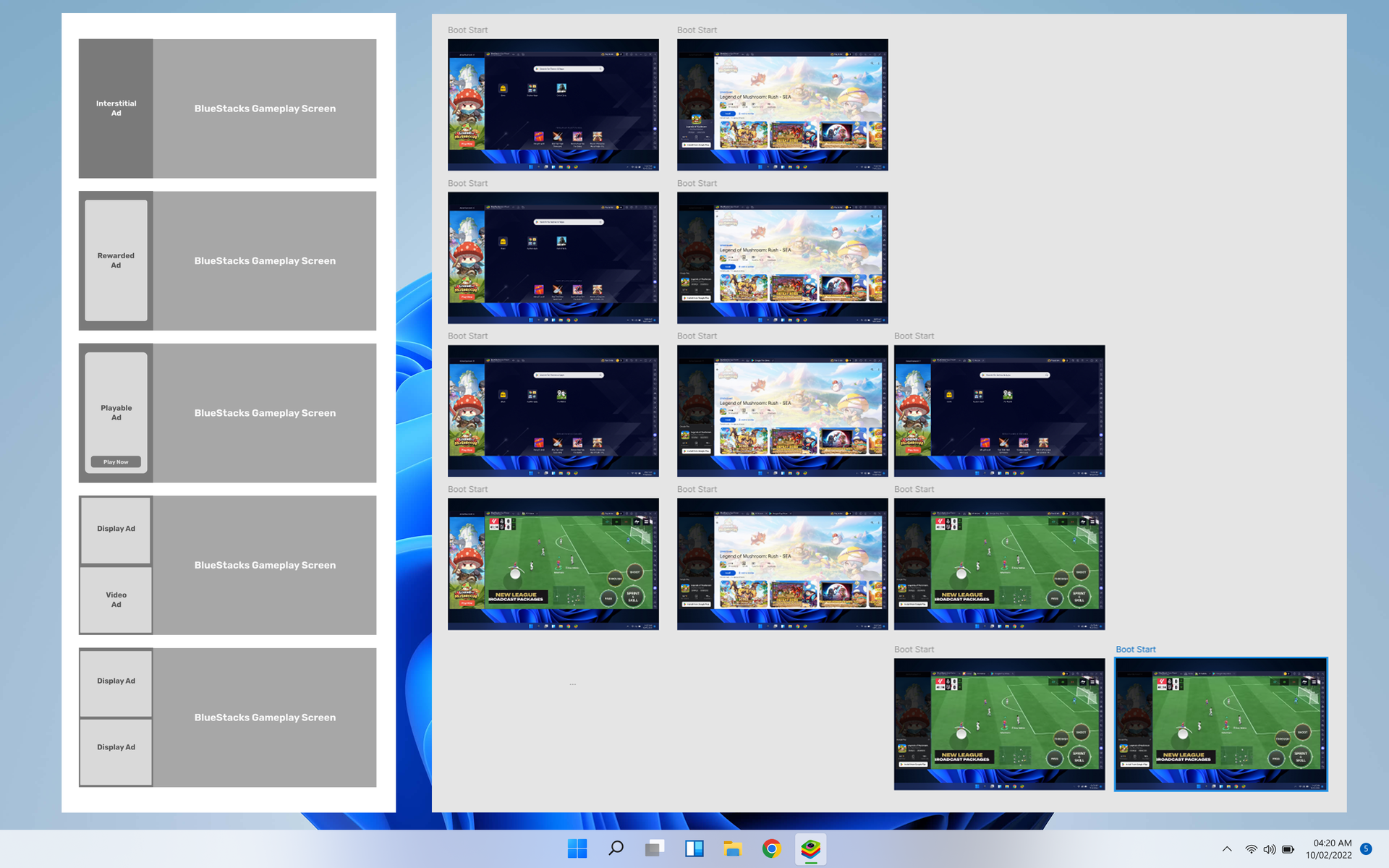
Task: Click the Play Now button in Playable Ad
Action: [116, 461]
